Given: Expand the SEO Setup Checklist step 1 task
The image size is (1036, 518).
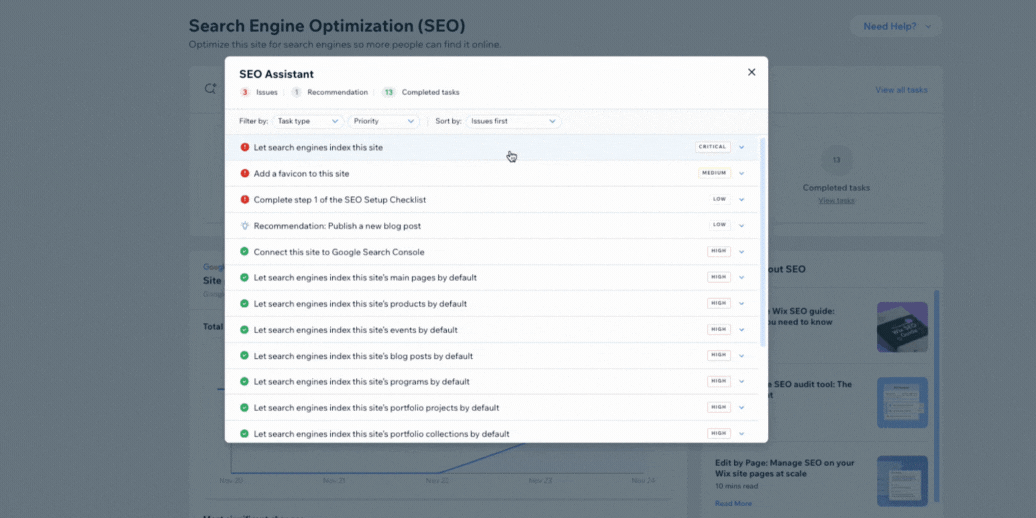Looking at the screenshot, I should [x=741, y=200].
